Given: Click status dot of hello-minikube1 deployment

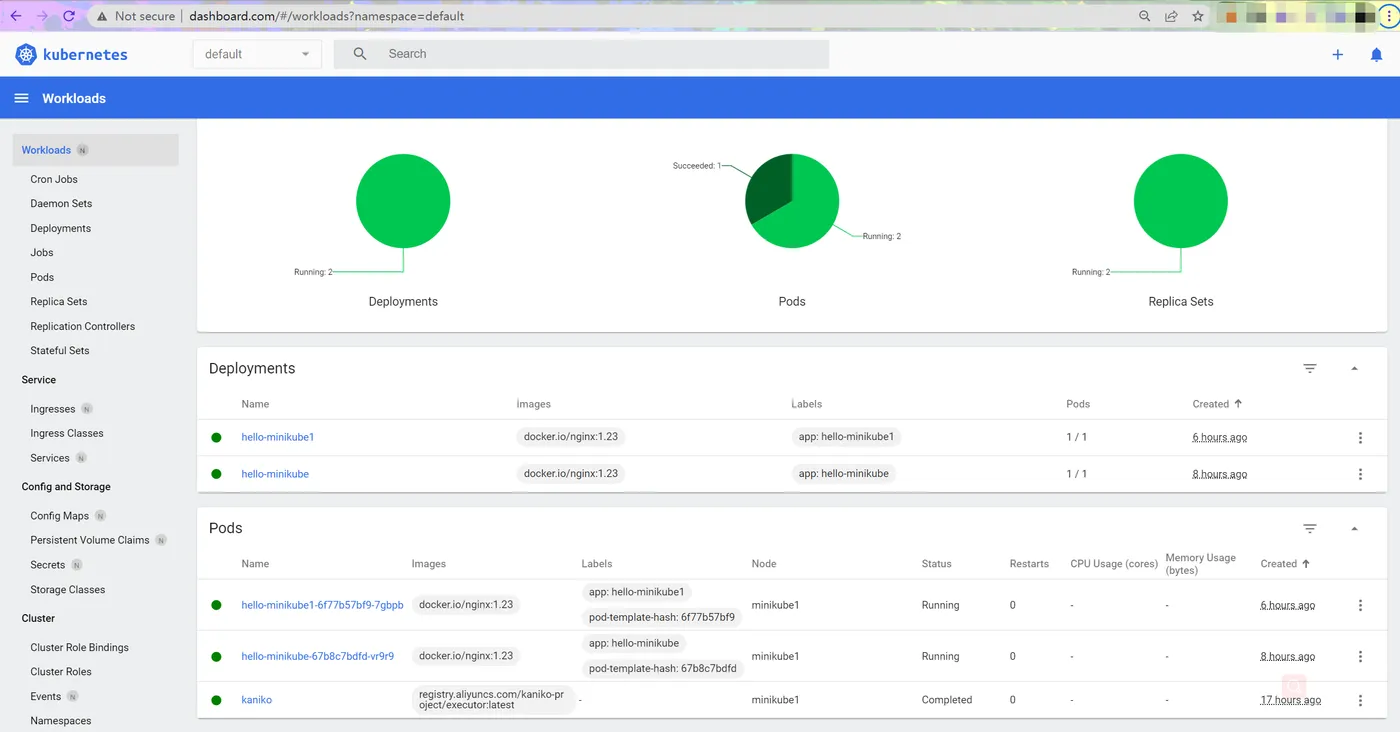Looking at the screenshot, I should point(216,438).
